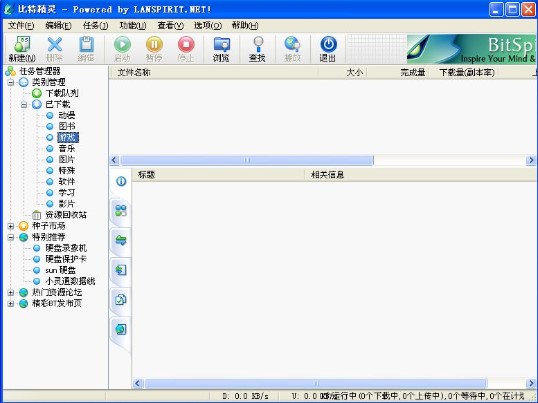Select the transfer arrows side tab icon

pyautogui.click(x=121, y=240)
